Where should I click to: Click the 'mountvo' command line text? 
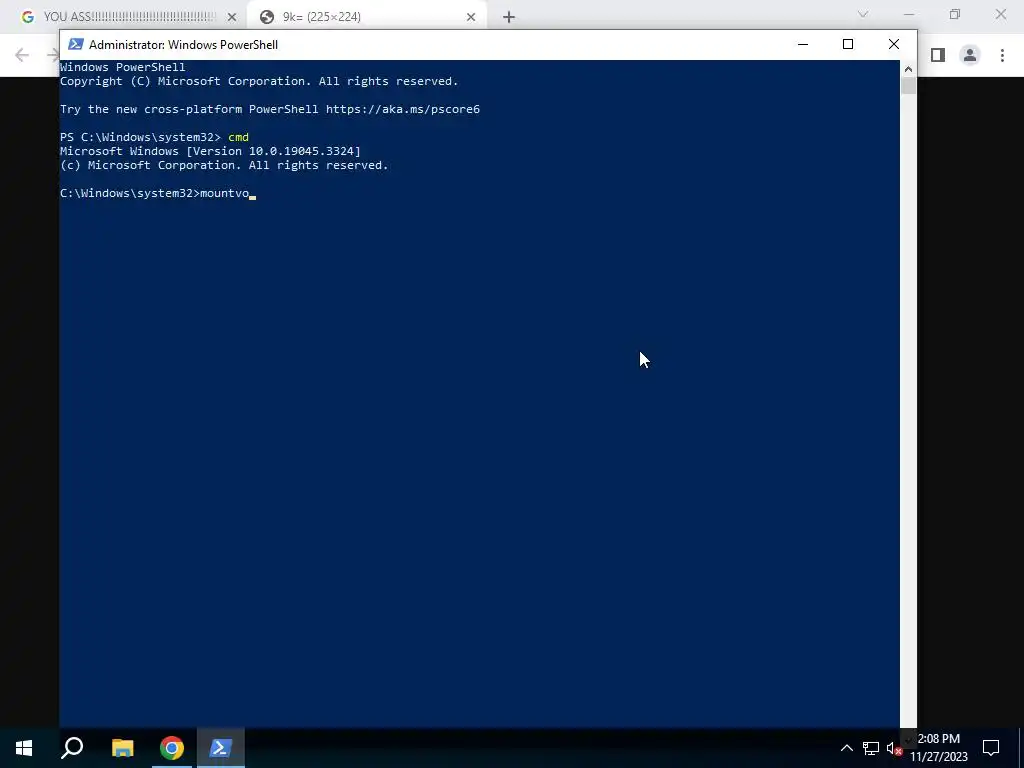(x=225, y=193)
